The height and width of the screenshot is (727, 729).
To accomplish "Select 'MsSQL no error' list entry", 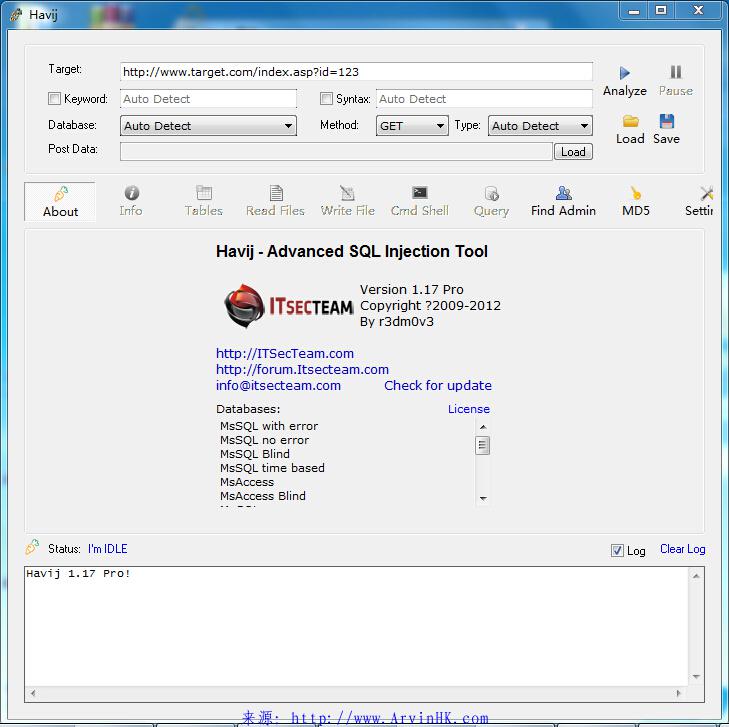I will 265,440.
